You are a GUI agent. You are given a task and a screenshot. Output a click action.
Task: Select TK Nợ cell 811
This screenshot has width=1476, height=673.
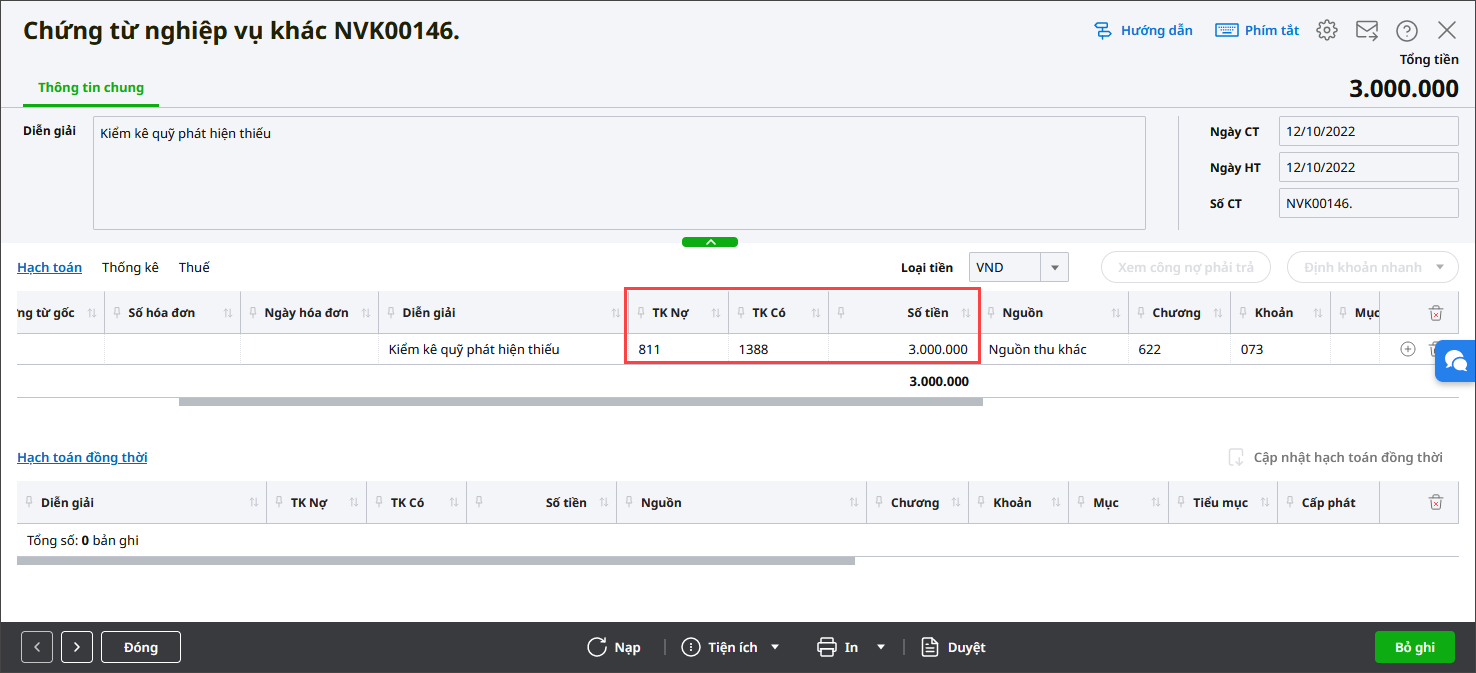(679, 349)
